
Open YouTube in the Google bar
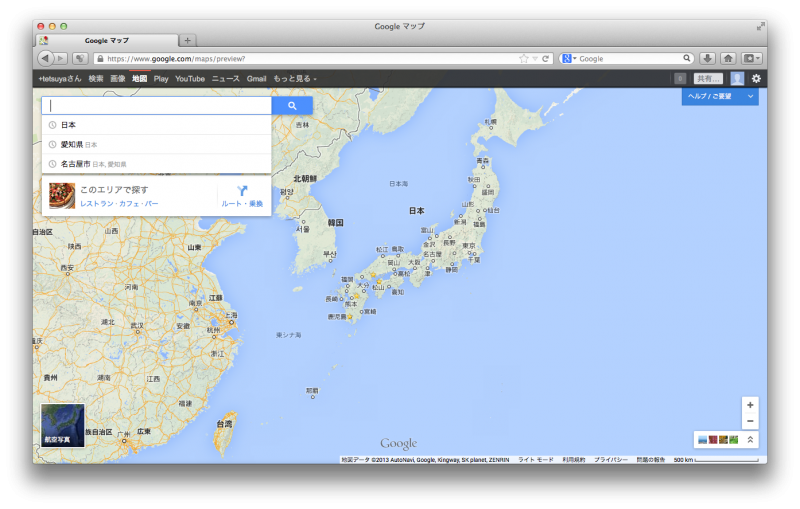pyautogui.click(x=190, y=79)
